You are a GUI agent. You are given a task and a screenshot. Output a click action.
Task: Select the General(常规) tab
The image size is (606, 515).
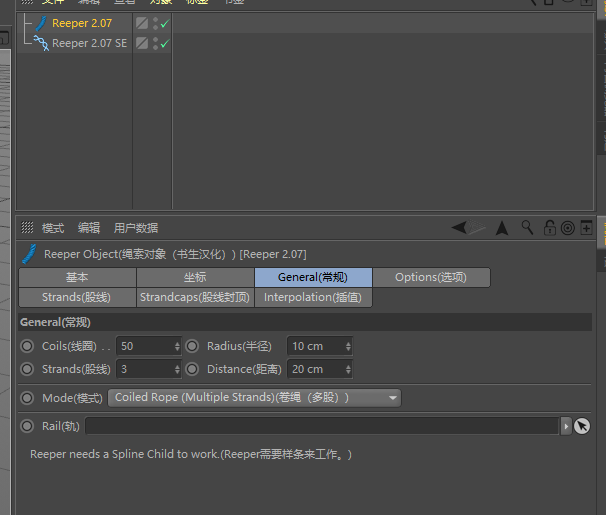coord(313,277)
